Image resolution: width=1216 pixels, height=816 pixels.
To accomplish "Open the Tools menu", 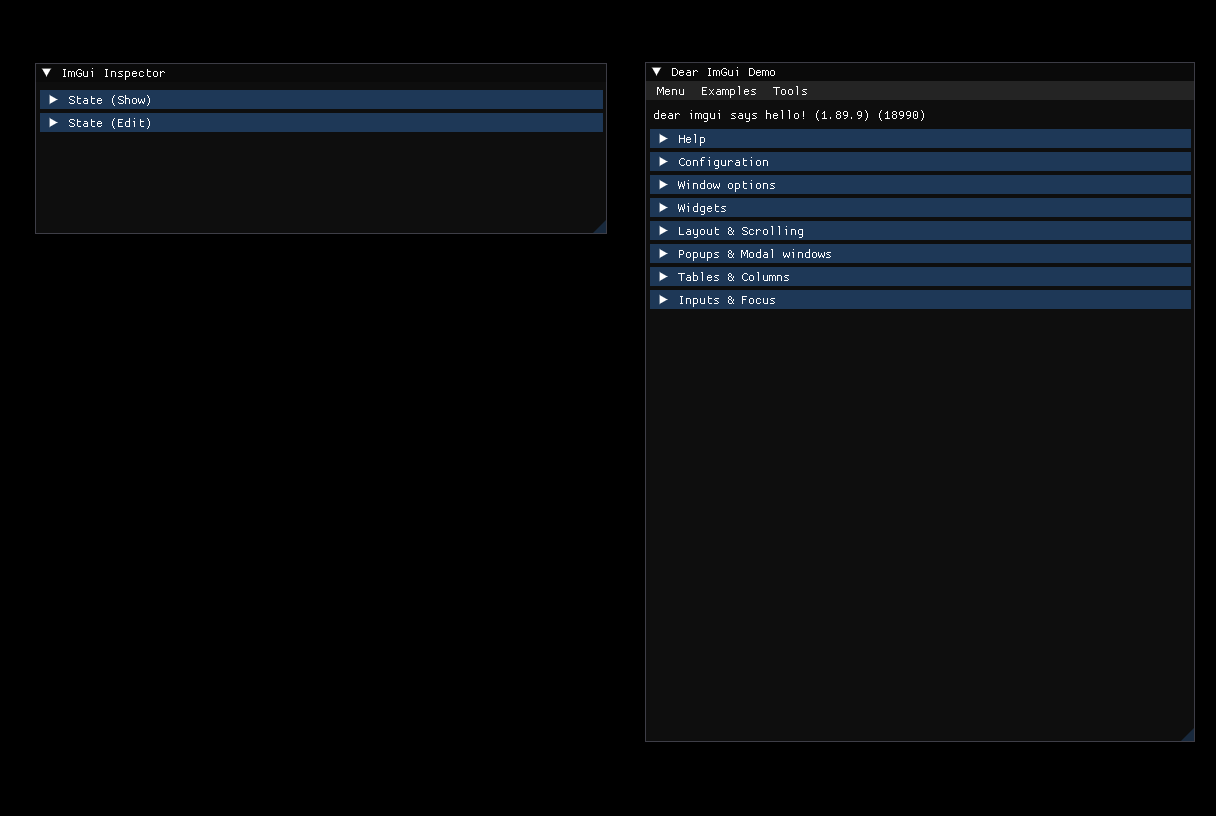I will tap(790, 91).
